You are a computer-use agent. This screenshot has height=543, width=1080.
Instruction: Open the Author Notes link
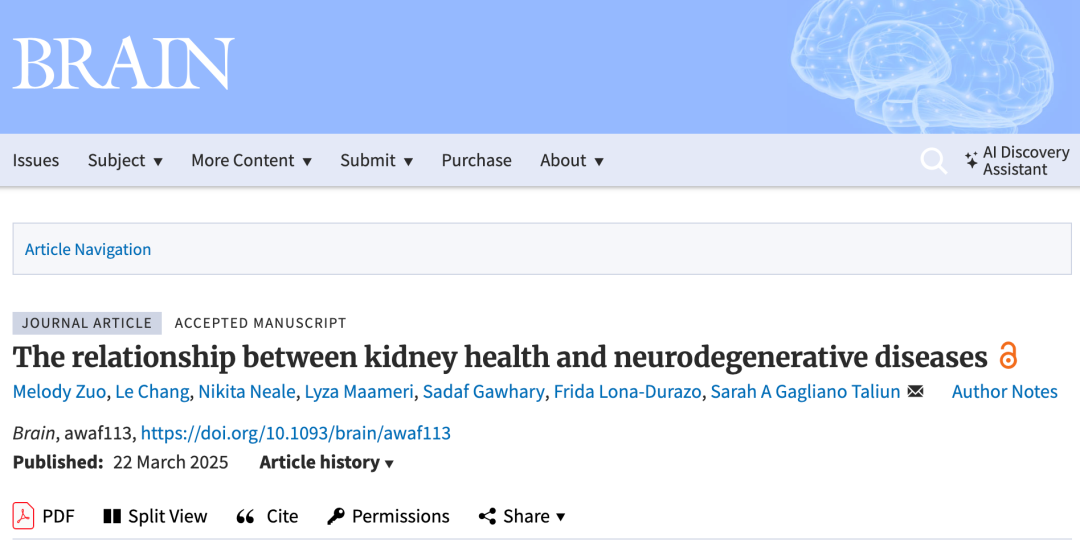(1004, 391)
